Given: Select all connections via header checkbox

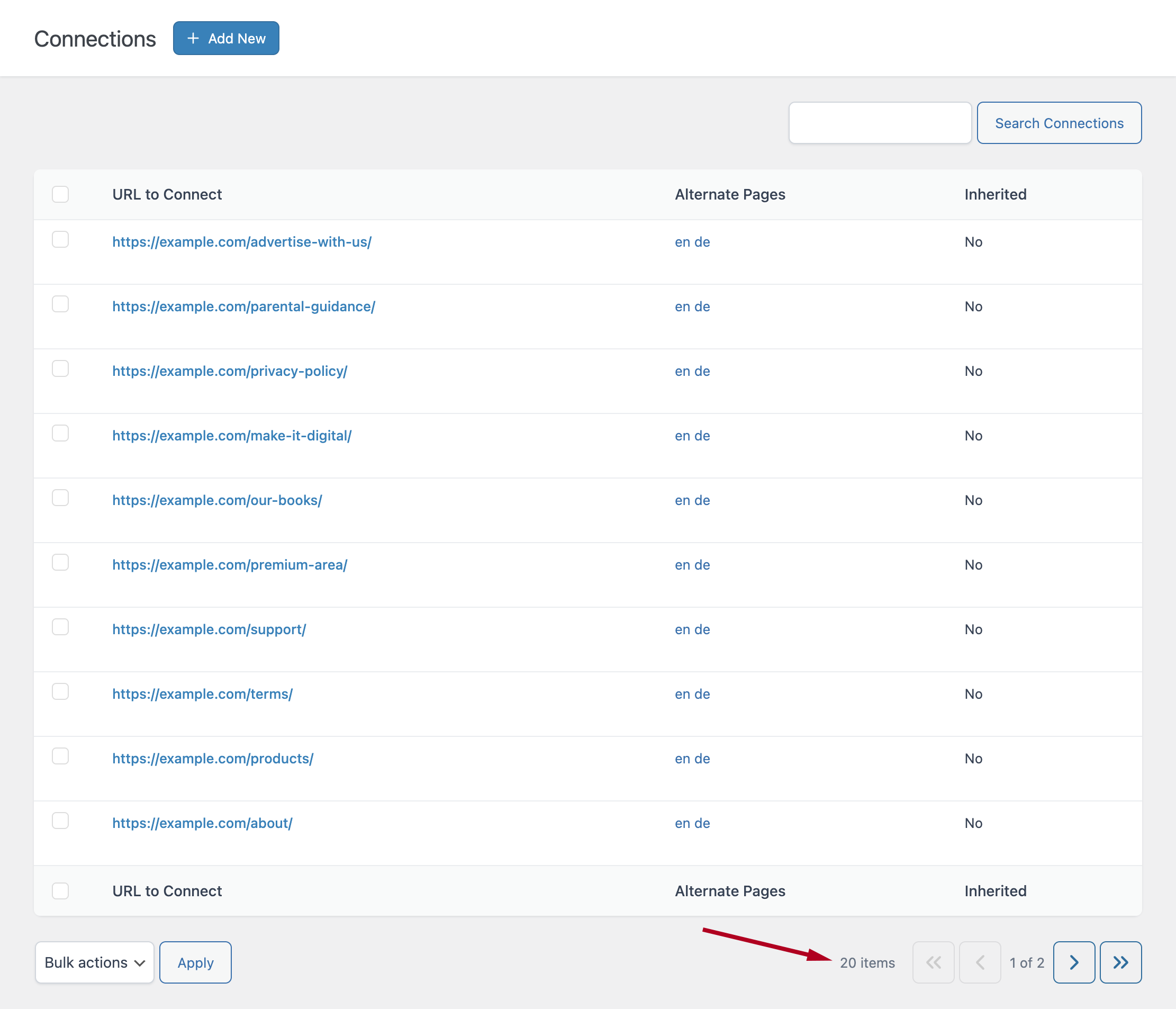Looking at the screenshot, I should (x=60, y=194).
